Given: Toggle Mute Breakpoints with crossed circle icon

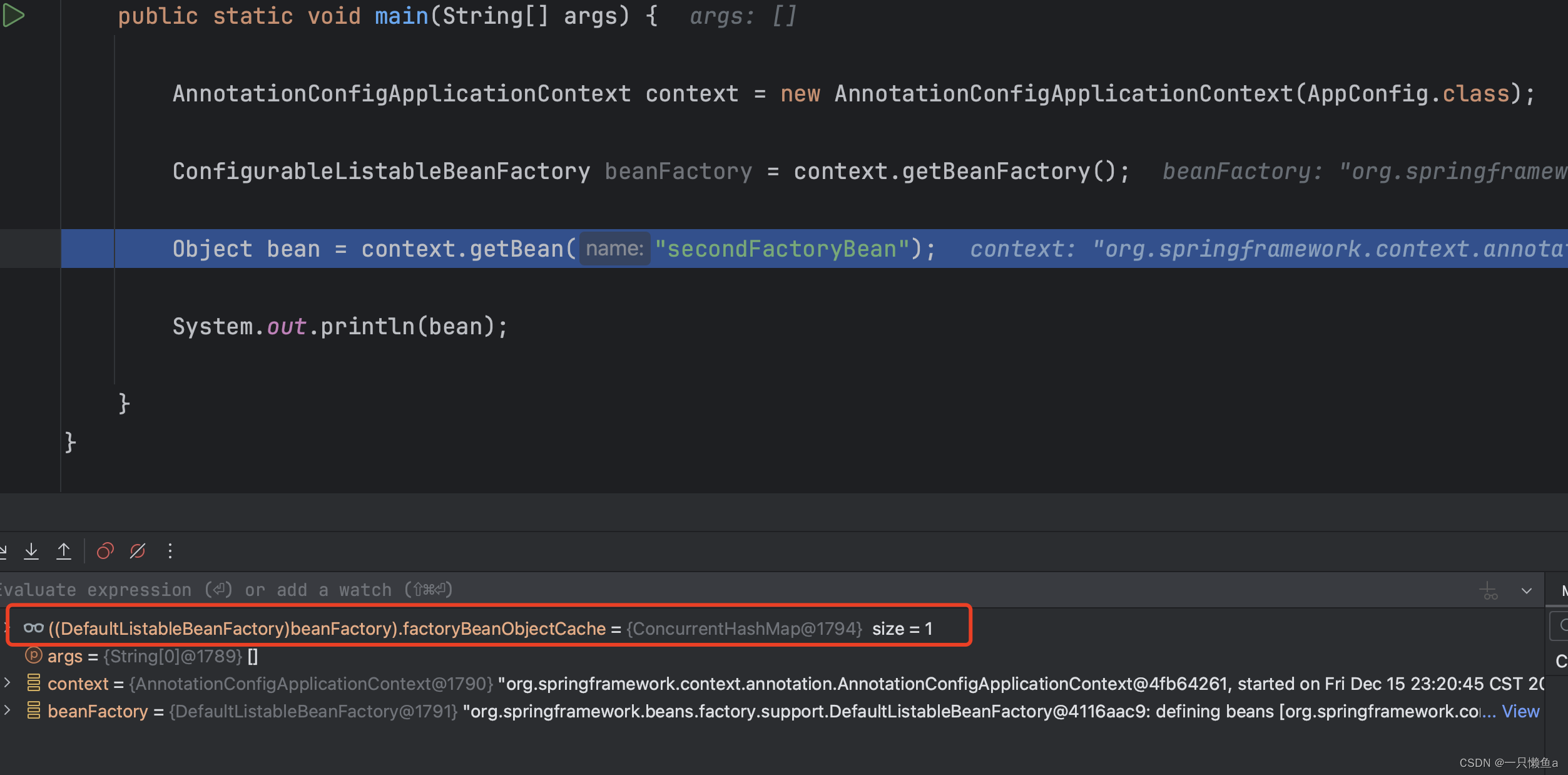Looking at the screenshot, I should pos(138,551).
